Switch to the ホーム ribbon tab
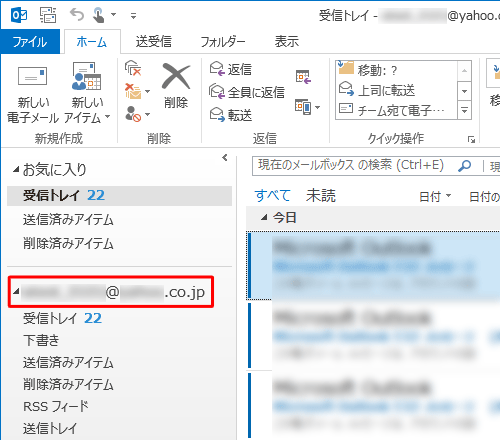Screen dimensions: 500x440 point(92,42)
